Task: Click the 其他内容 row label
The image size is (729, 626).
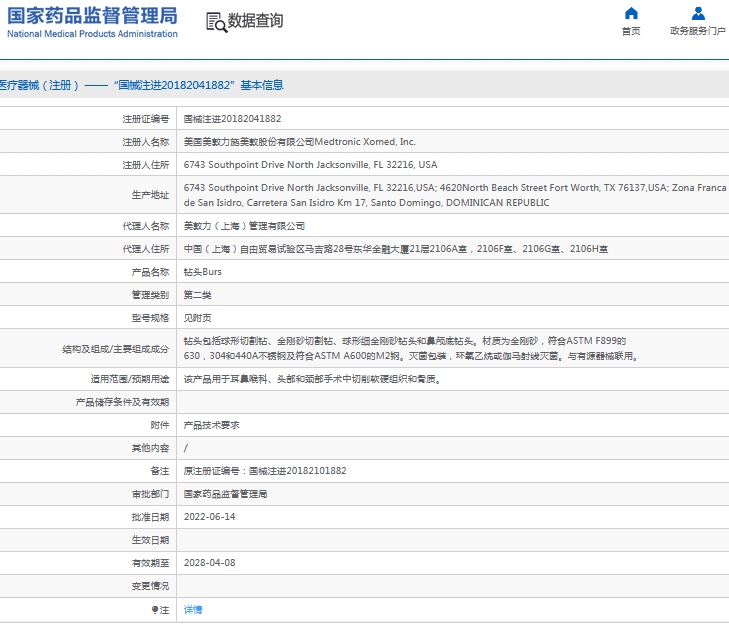Action: [x=151, y=448]
